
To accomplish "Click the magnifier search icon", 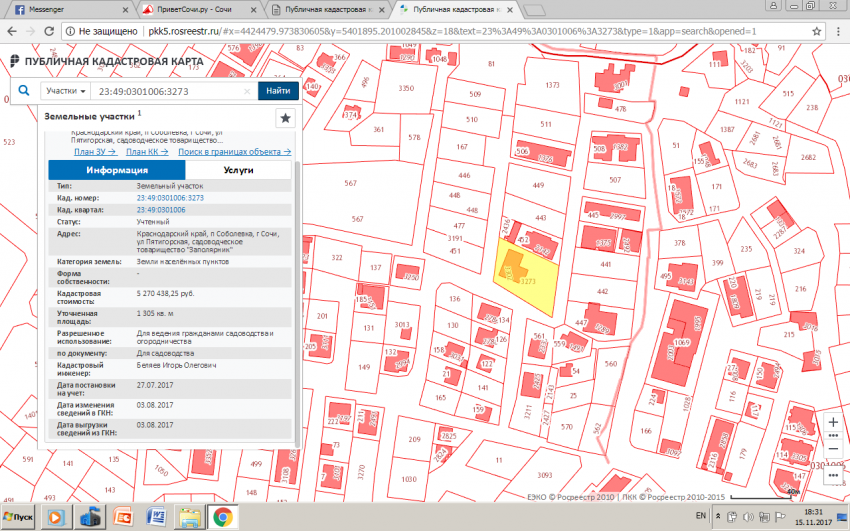I will pyautogui.click(x=24, y=91).
